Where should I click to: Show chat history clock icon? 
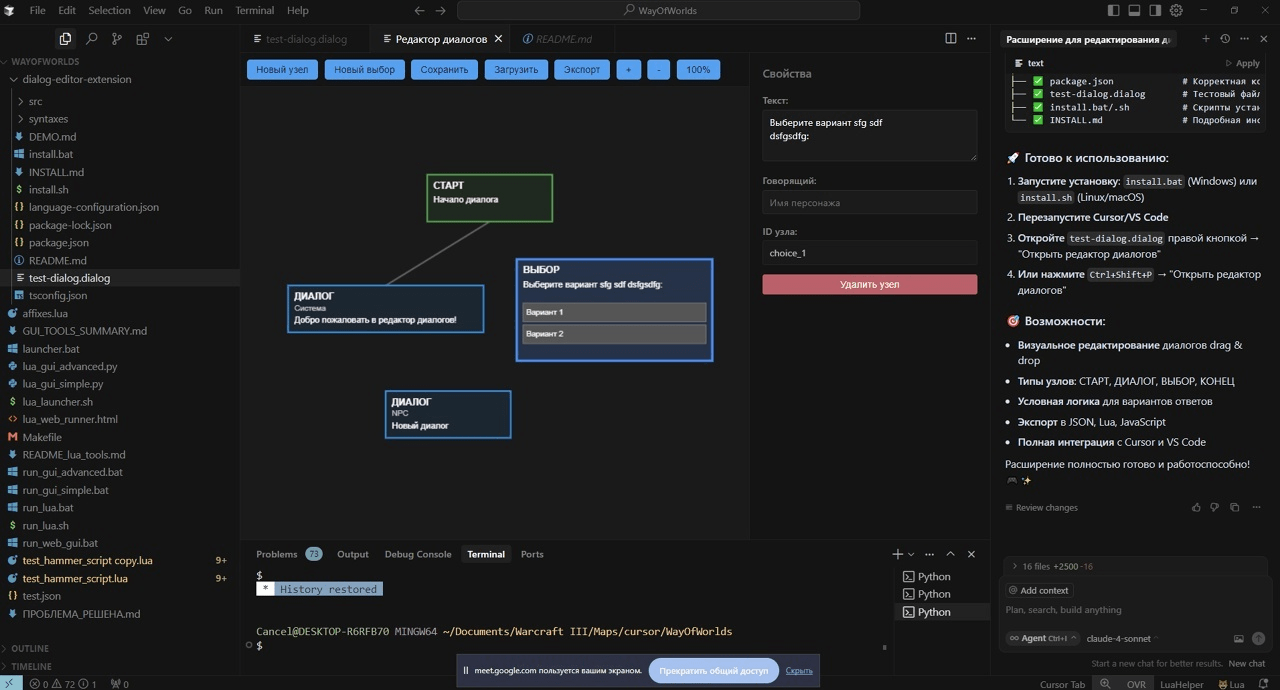click(x=1225, y=39)
